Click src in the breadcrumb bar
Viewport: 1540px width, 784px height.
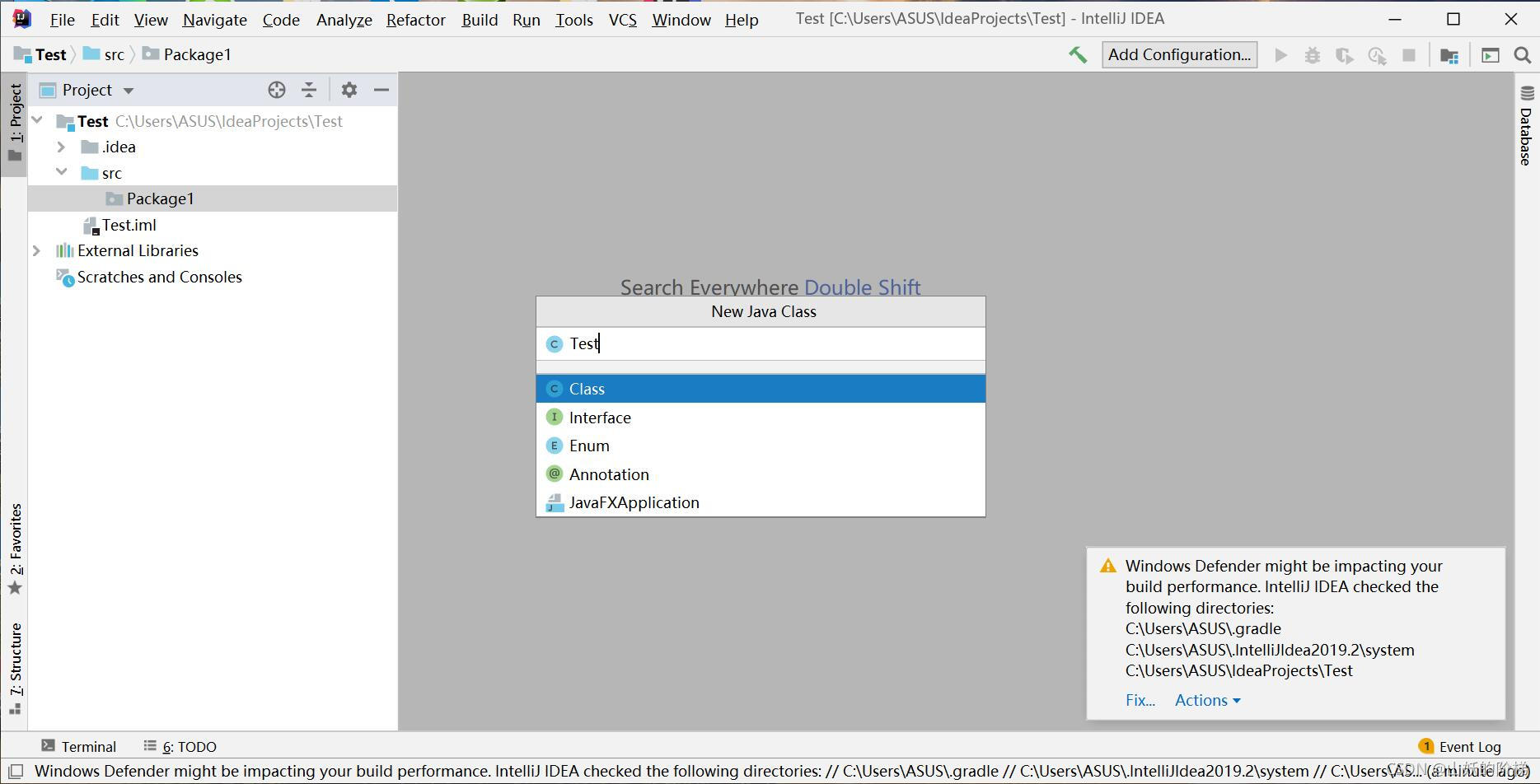[x=105, y=54]
